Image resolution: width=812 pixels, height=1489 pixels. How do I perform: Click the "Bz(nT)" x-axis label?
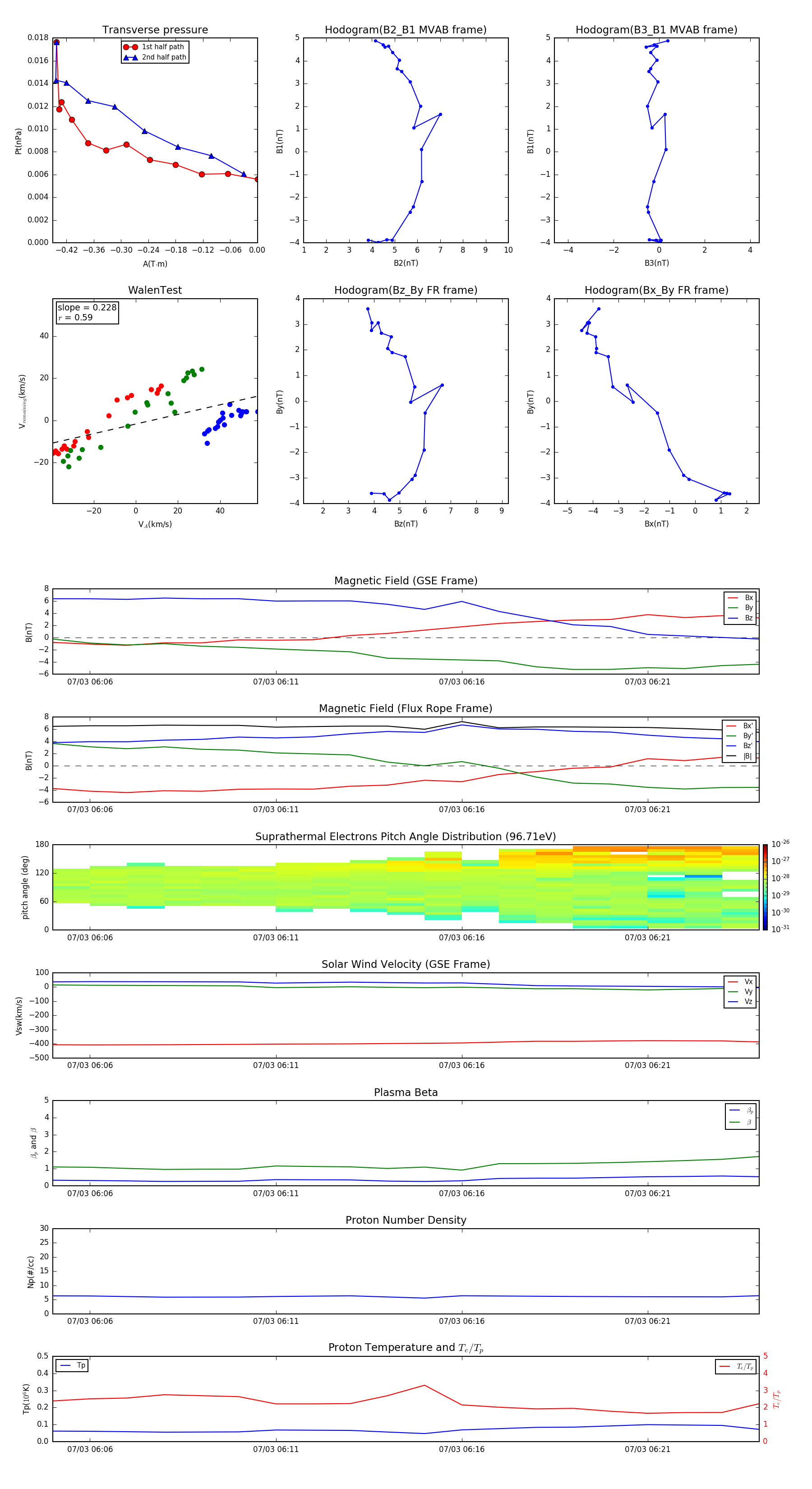406,524
